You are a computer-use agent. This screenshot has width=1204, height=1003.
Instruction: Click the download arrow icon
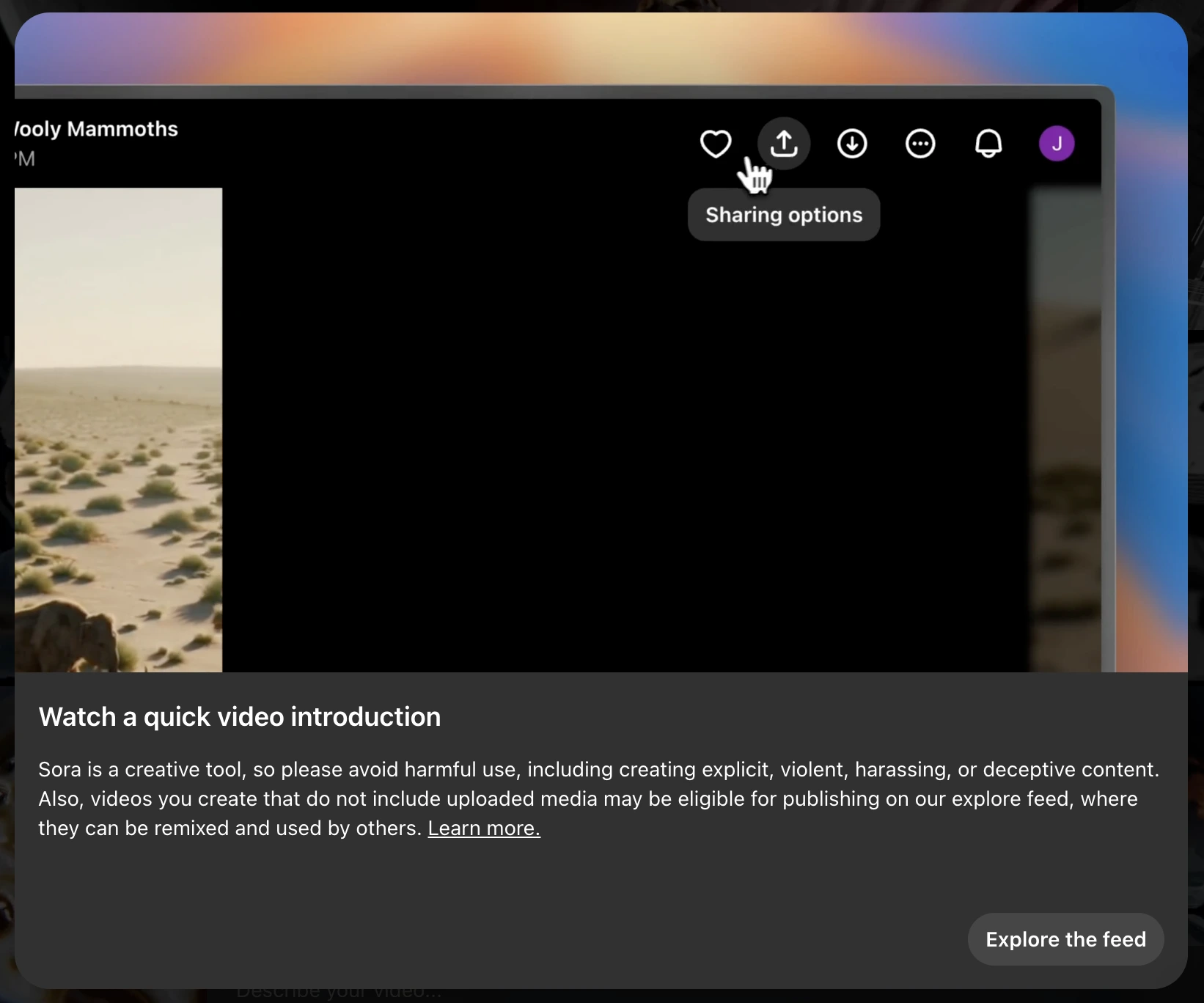(x=852, y=144)
